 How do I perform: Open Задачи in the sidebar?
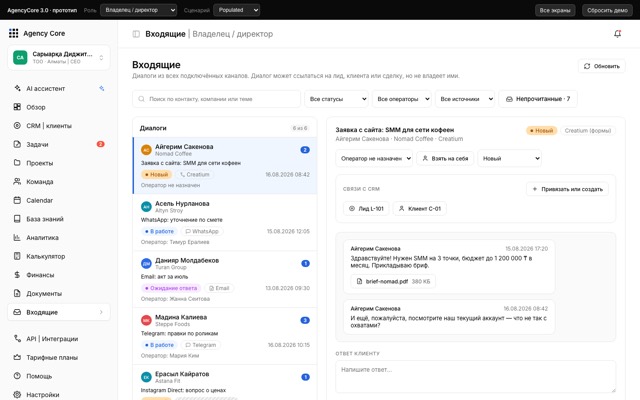click(58, 144)
